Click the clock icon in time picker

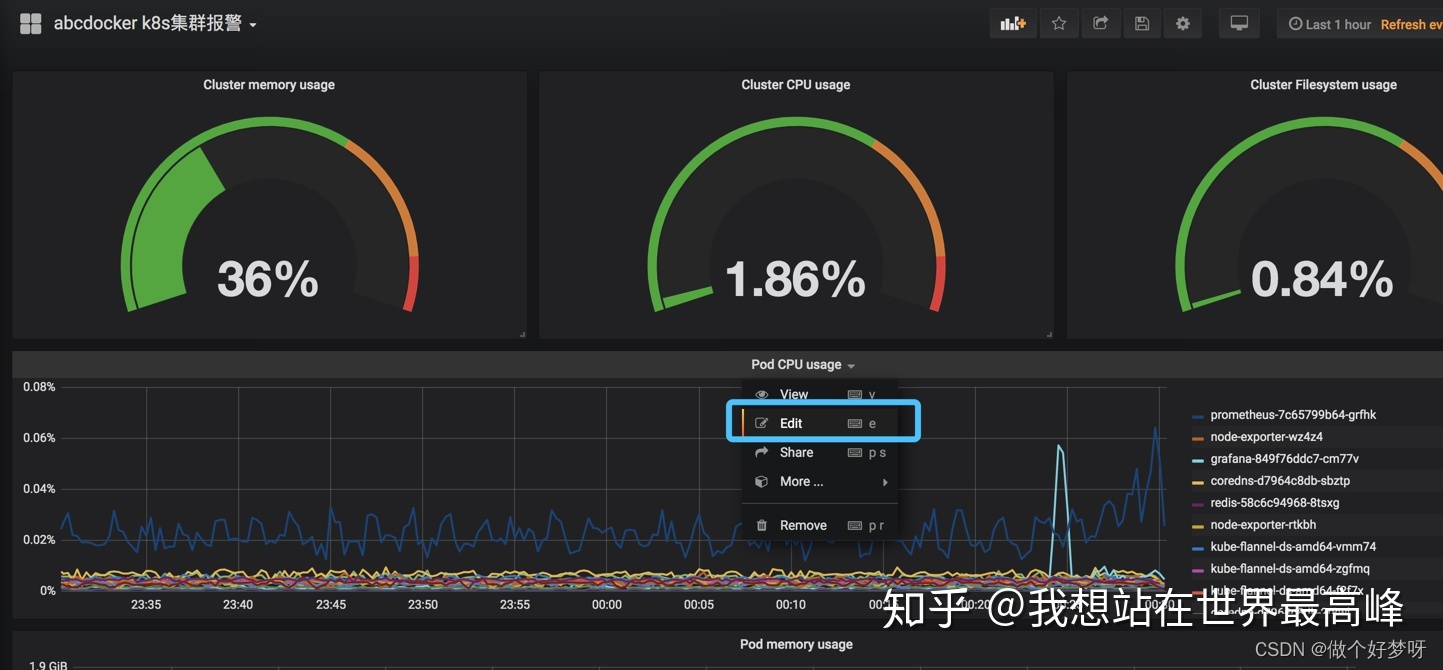(x=1295, y=24)
